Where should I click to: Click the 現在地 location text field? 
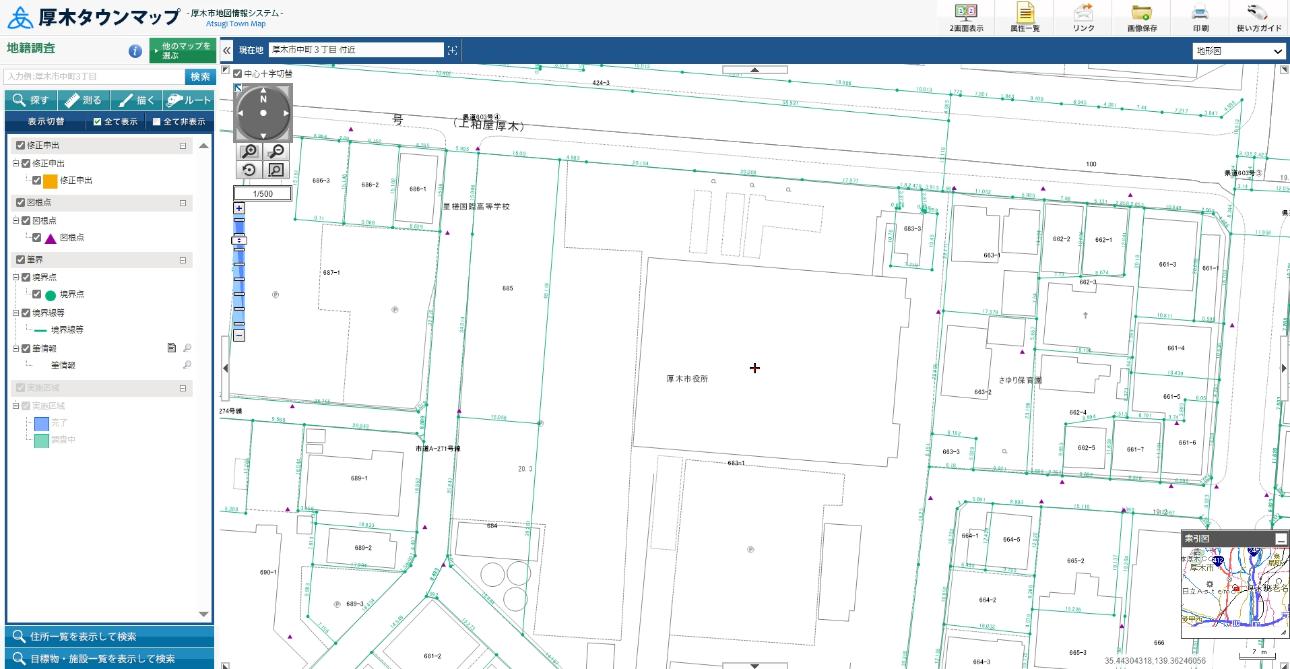tap(355, 50)
